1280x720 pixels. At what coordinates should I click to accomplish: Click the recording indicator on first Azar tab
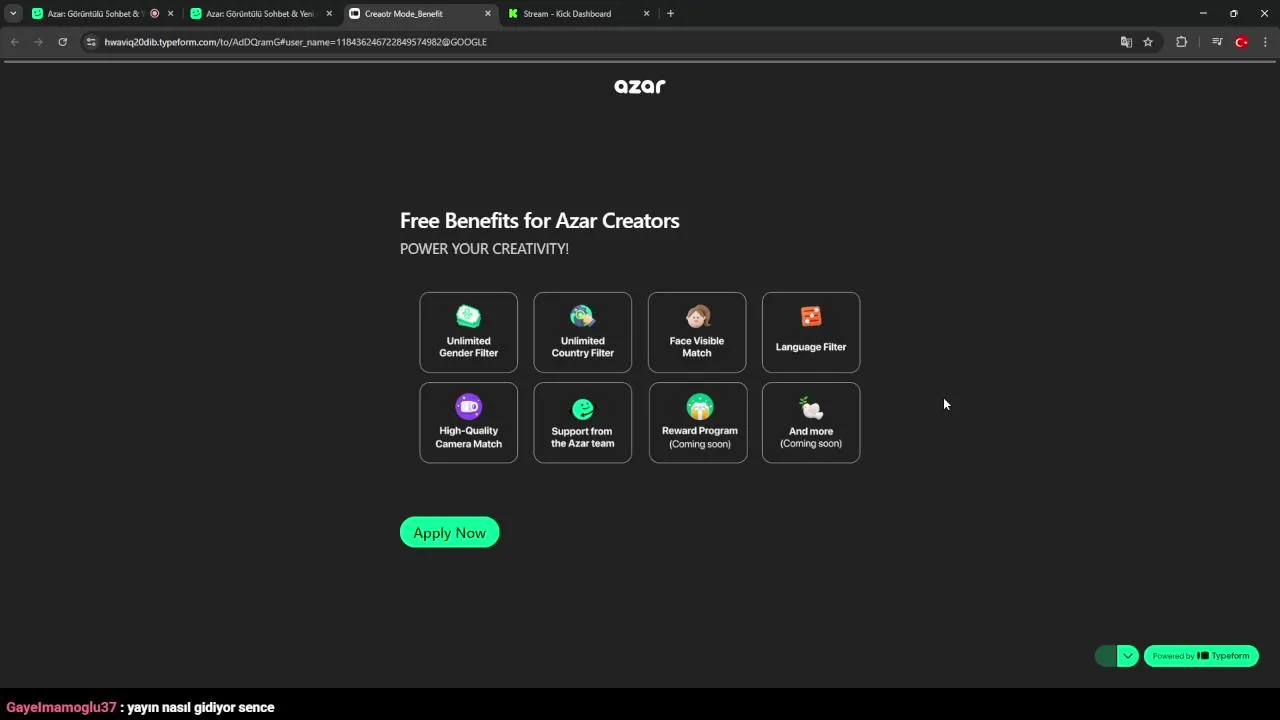tap(154, 14)
